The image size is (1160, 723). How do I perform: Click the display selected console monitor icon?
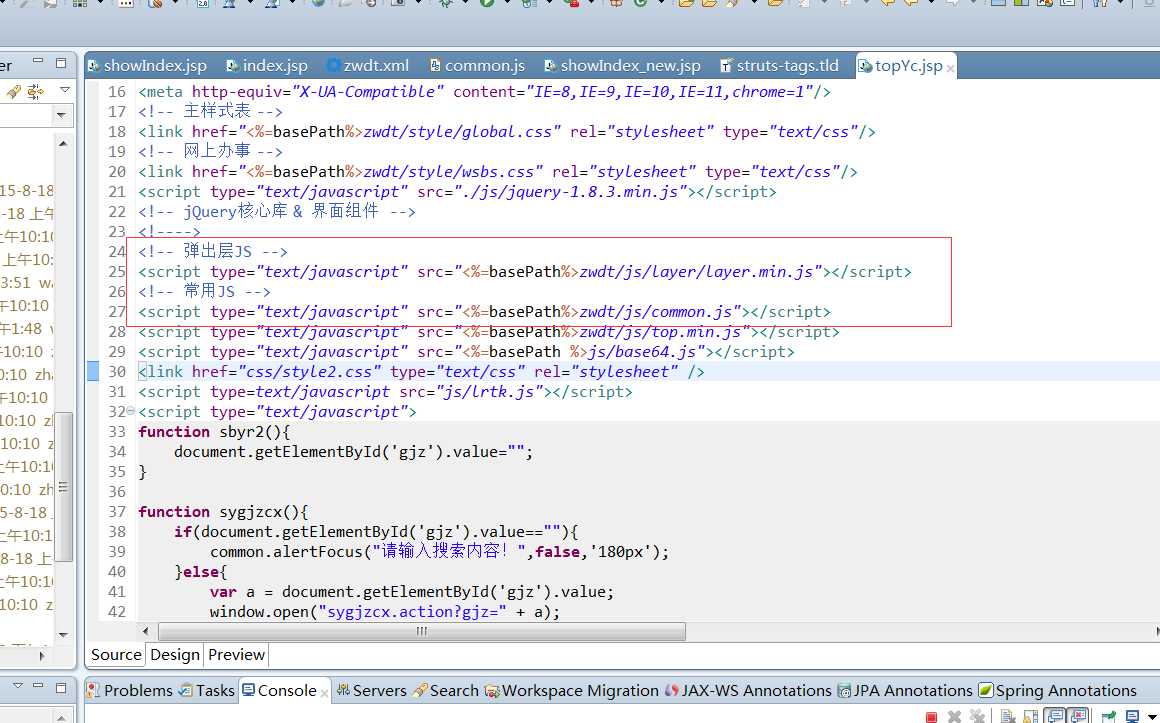(1132, 717)
